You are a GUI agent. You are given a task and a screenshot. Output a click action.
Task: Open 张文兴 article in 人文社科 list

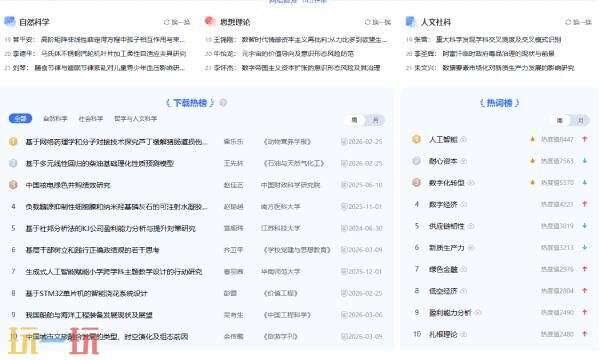coord(494,68)
